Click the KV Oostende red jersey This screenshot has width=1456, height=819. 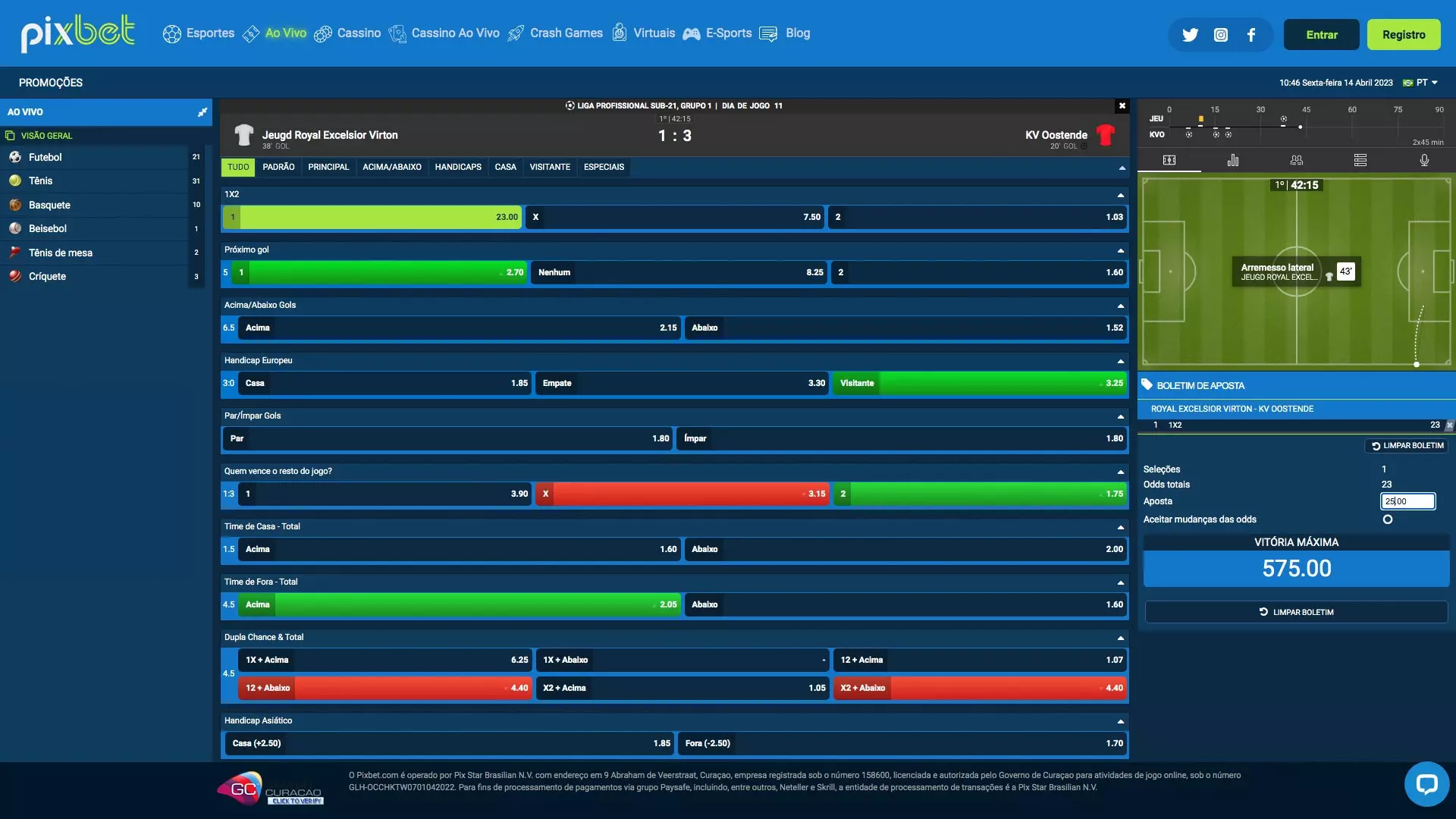tap(1106, 135)
